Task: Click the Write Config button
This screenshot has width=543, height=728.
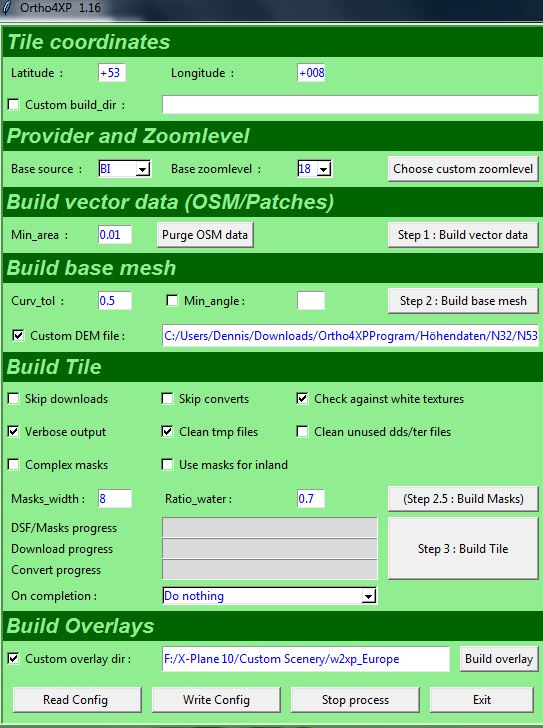Action: coord(216,700)
